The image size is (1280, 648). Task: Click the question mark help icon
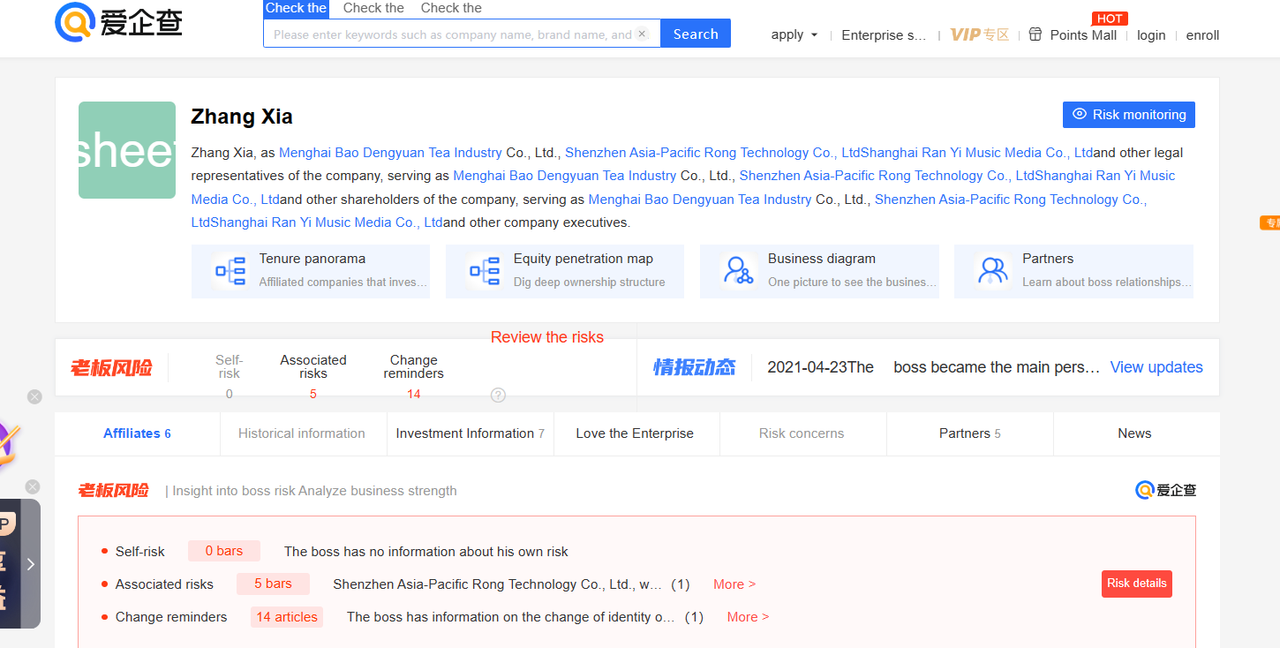(x=498, y=395)
